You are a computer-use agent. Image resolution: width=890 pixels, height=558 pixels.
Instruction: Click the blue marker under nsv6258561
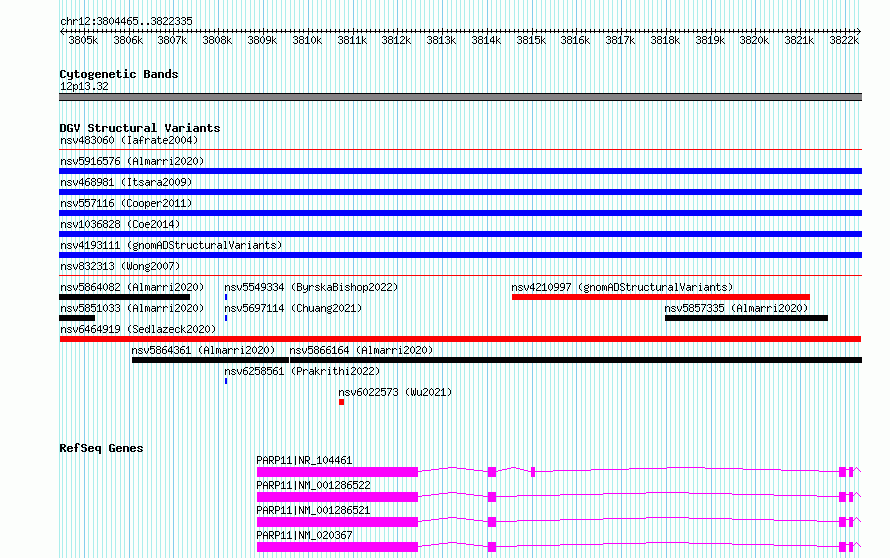pyautogui.click(x=226, y=381)
